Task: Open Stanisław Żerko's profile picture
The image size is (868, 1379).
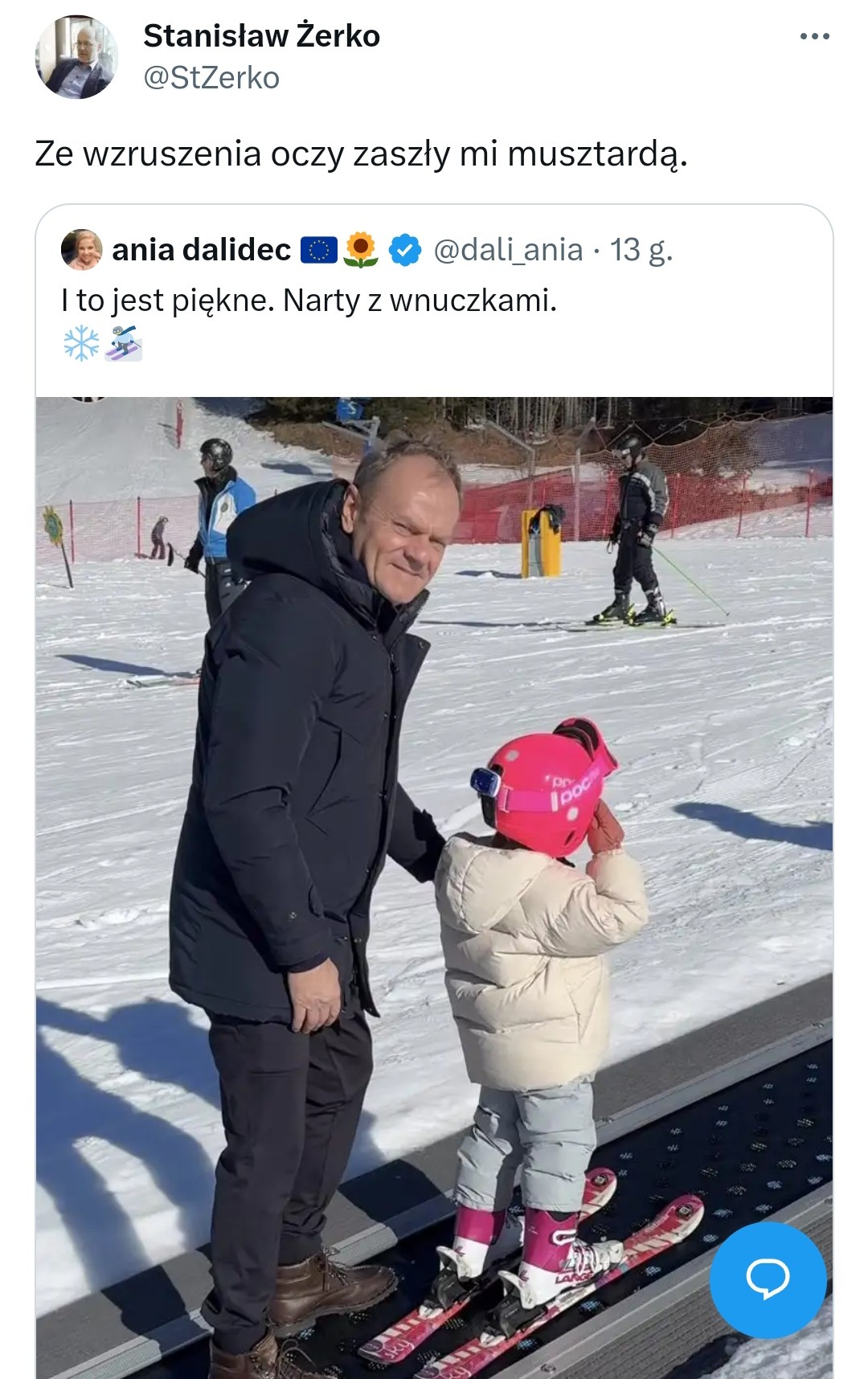Action: point(76,57)
